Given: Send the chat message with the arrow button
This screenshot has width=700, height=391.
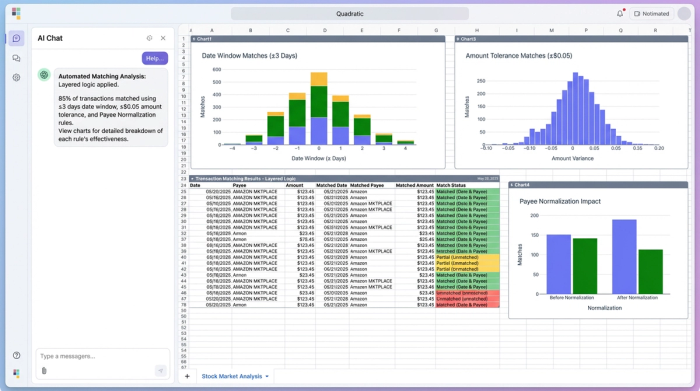Looking at the screenshot, I should click(x=161, y=370).
